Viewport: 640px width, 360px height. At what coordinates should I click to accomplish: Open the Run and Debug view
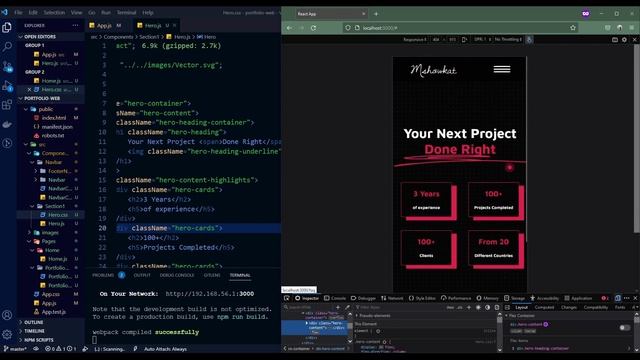pos(7,86)
